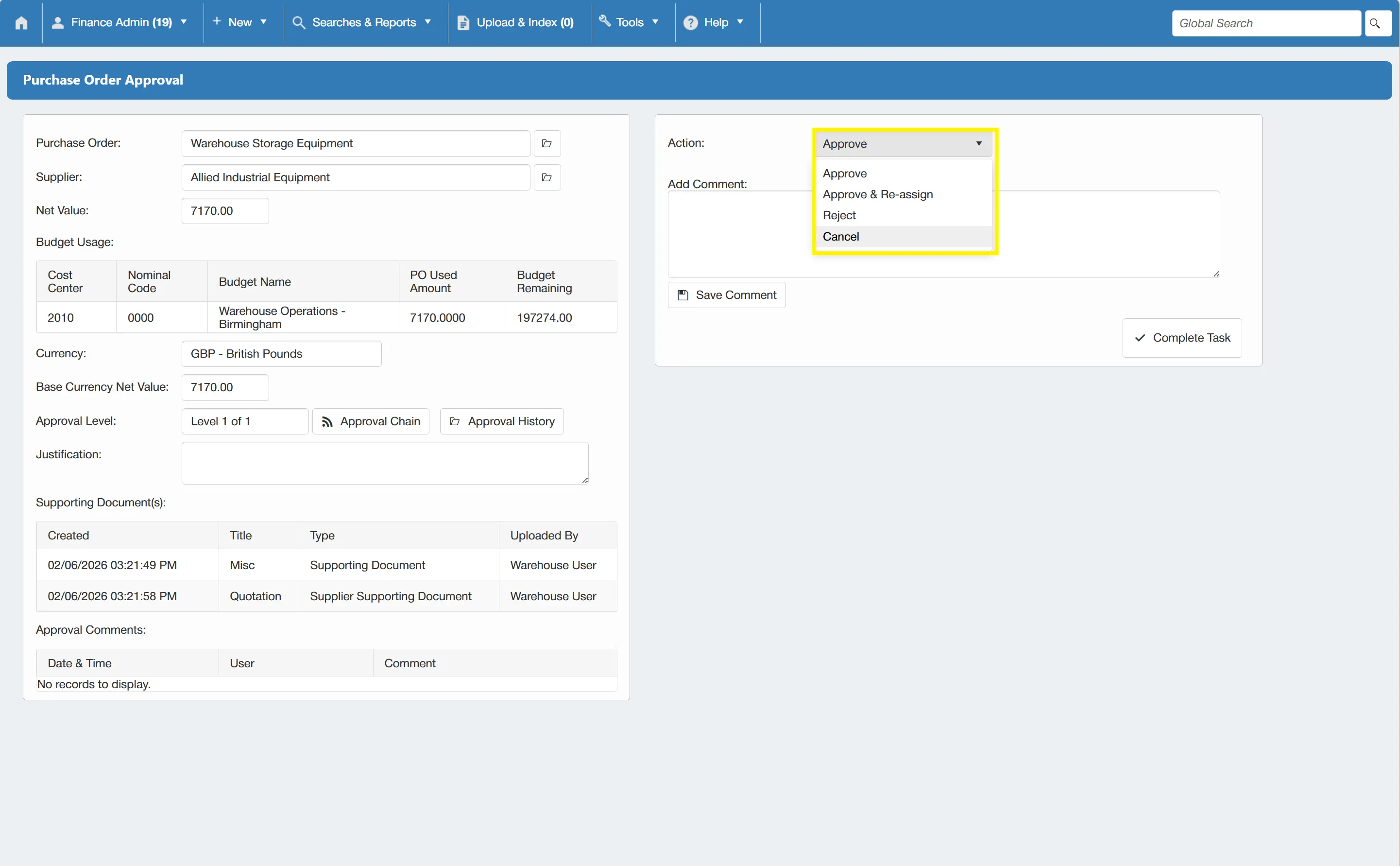Choose Approve & Re-assign in the Action list
The height and width of the screenshot is (866, 1400).
pyautogui.click(x=903, y=195)
